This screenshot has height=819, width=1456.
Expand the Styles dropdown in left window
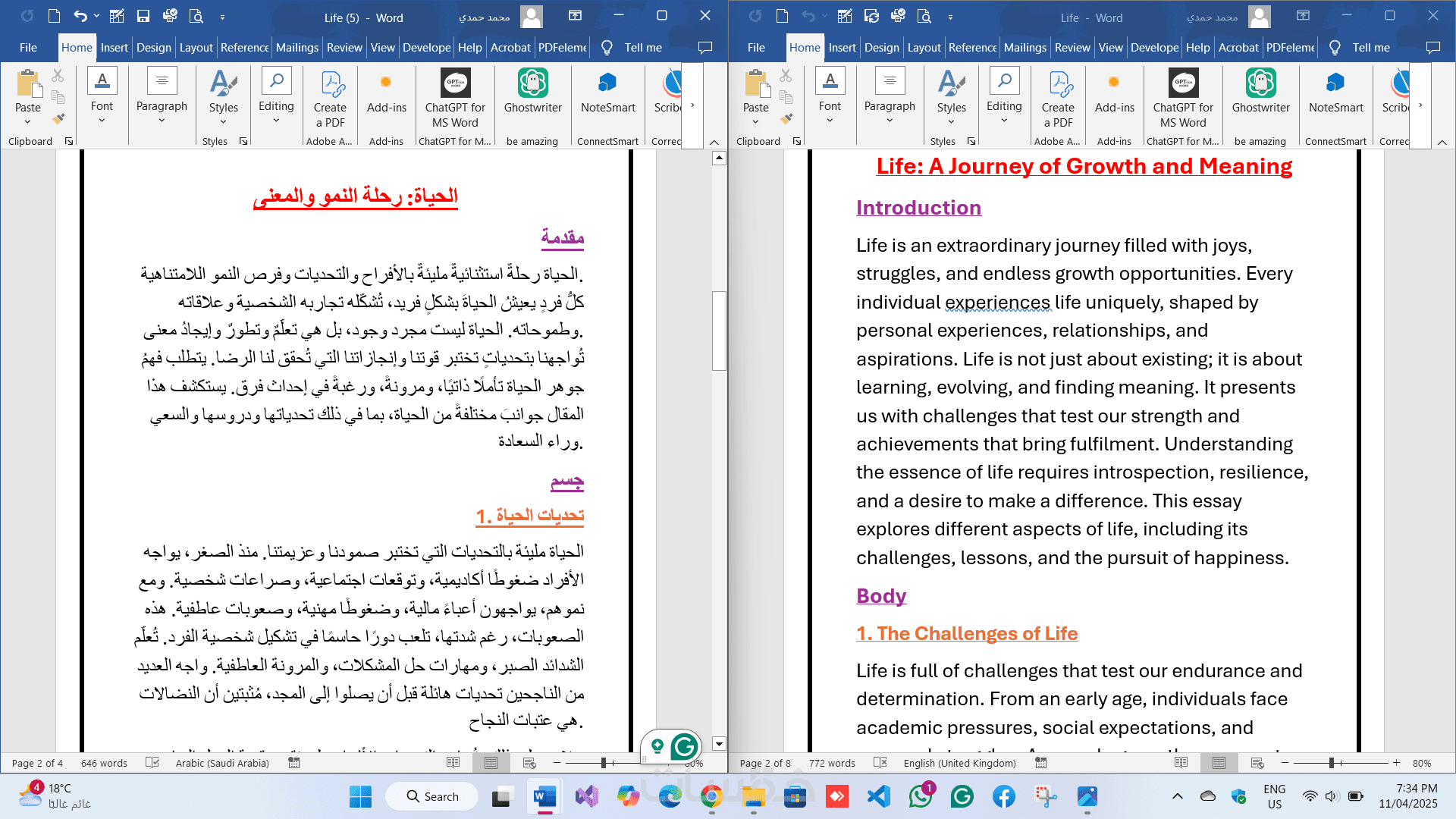(223, 121)
